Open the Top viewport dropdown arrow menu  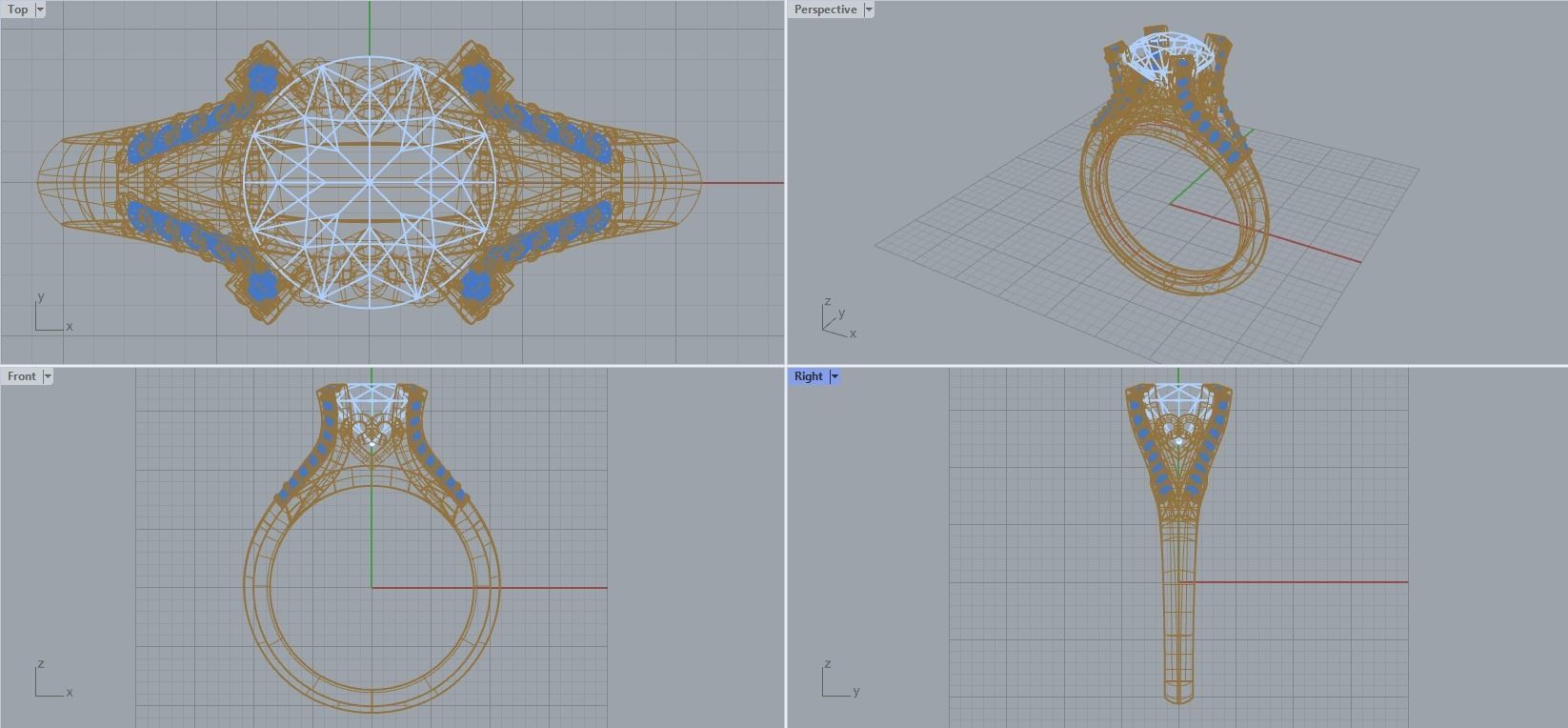40,10
